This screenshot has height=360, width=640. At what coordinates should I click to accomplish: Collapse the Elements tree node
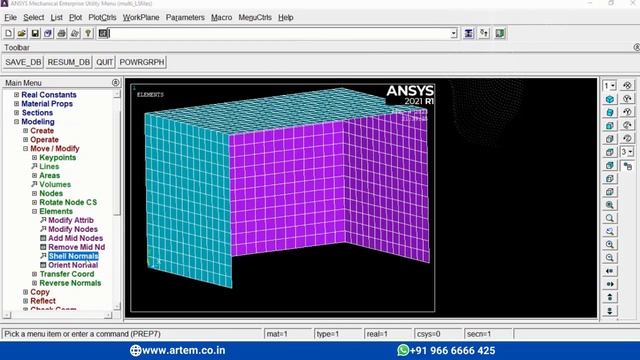pos(34,211)
